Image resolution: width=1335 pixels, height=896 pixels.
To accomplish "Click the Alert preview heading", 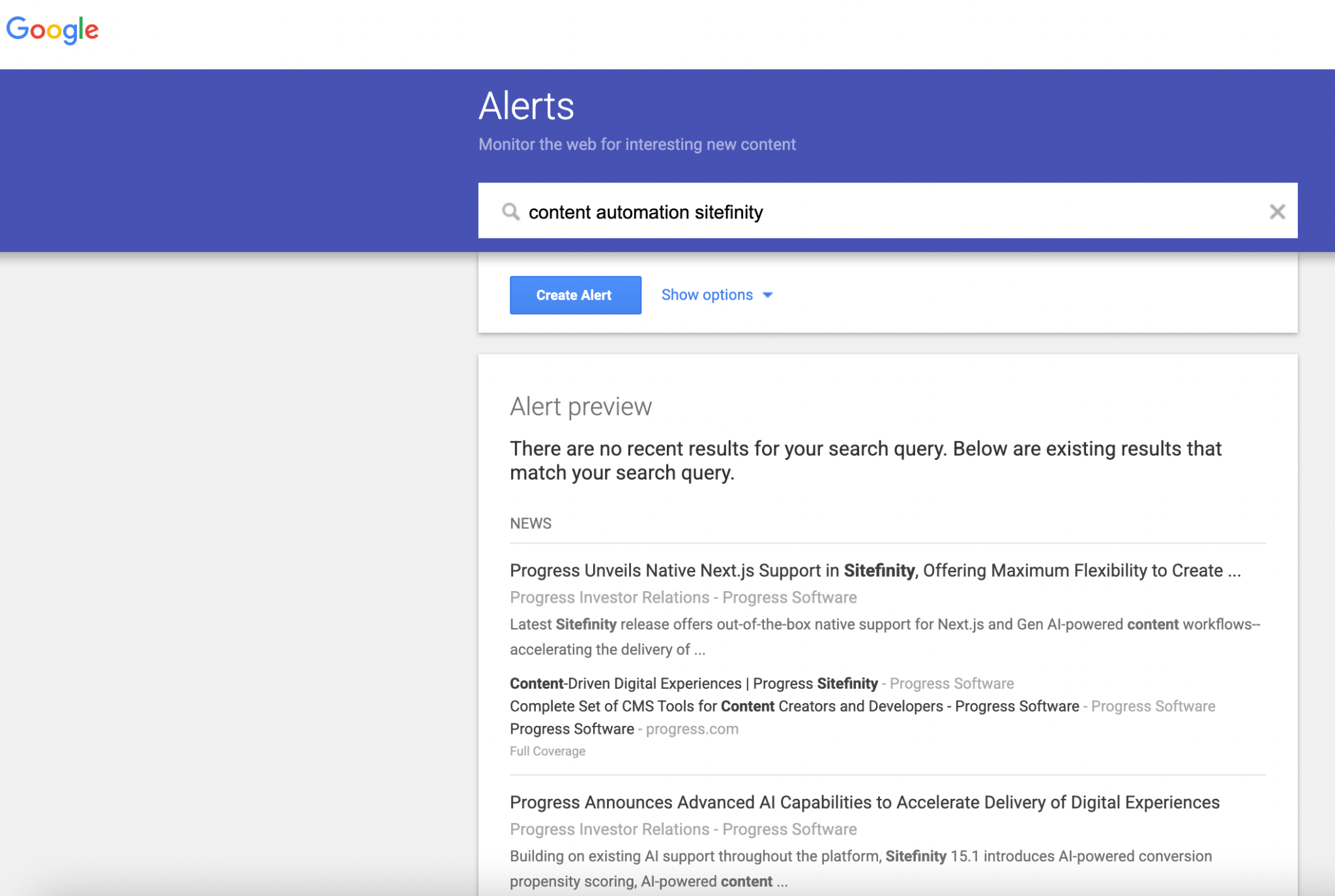I will click(581, 405).
